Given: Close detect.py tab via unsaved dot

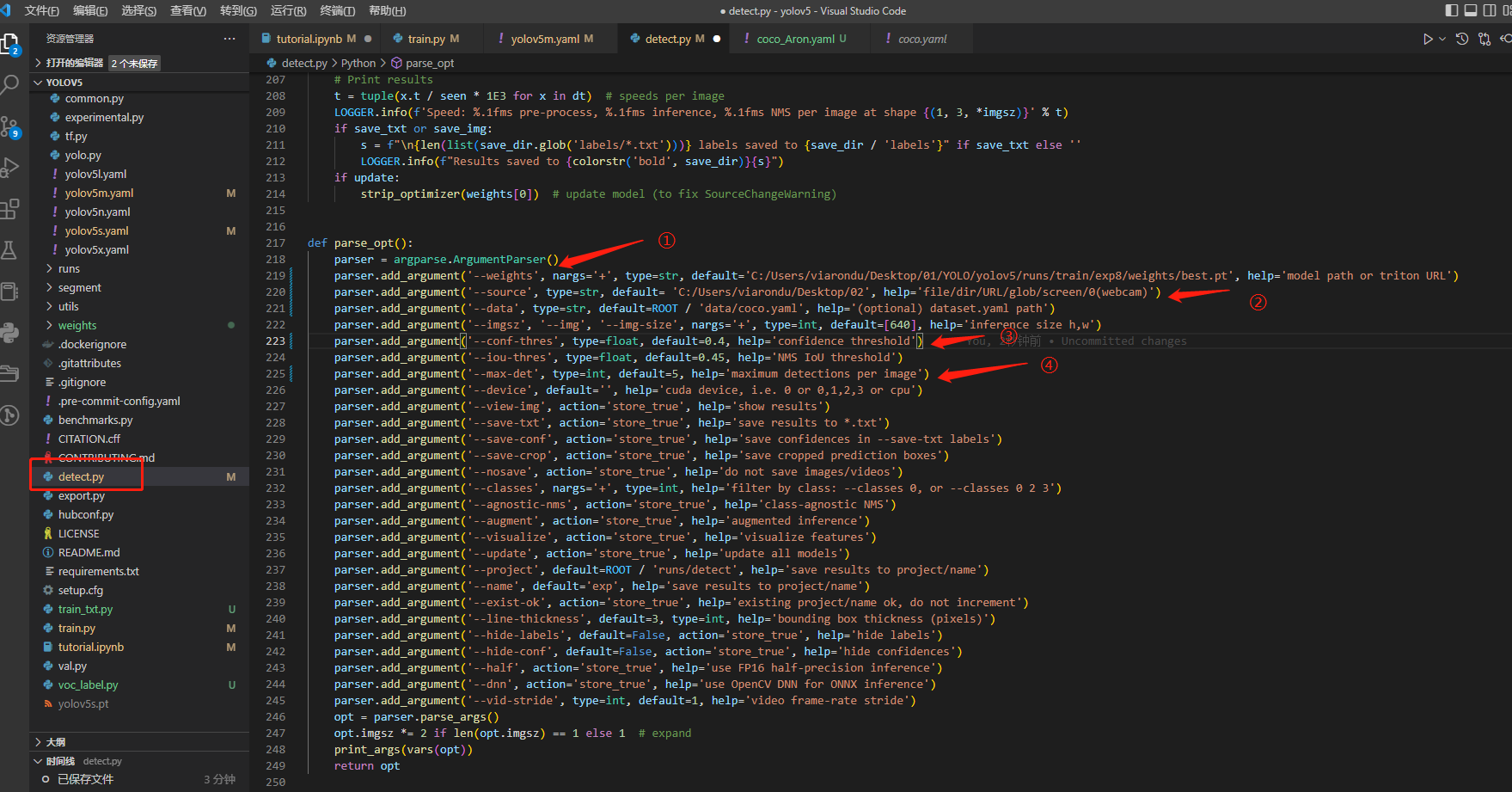Looking at the screenshot, I should [x=717, y=39].
